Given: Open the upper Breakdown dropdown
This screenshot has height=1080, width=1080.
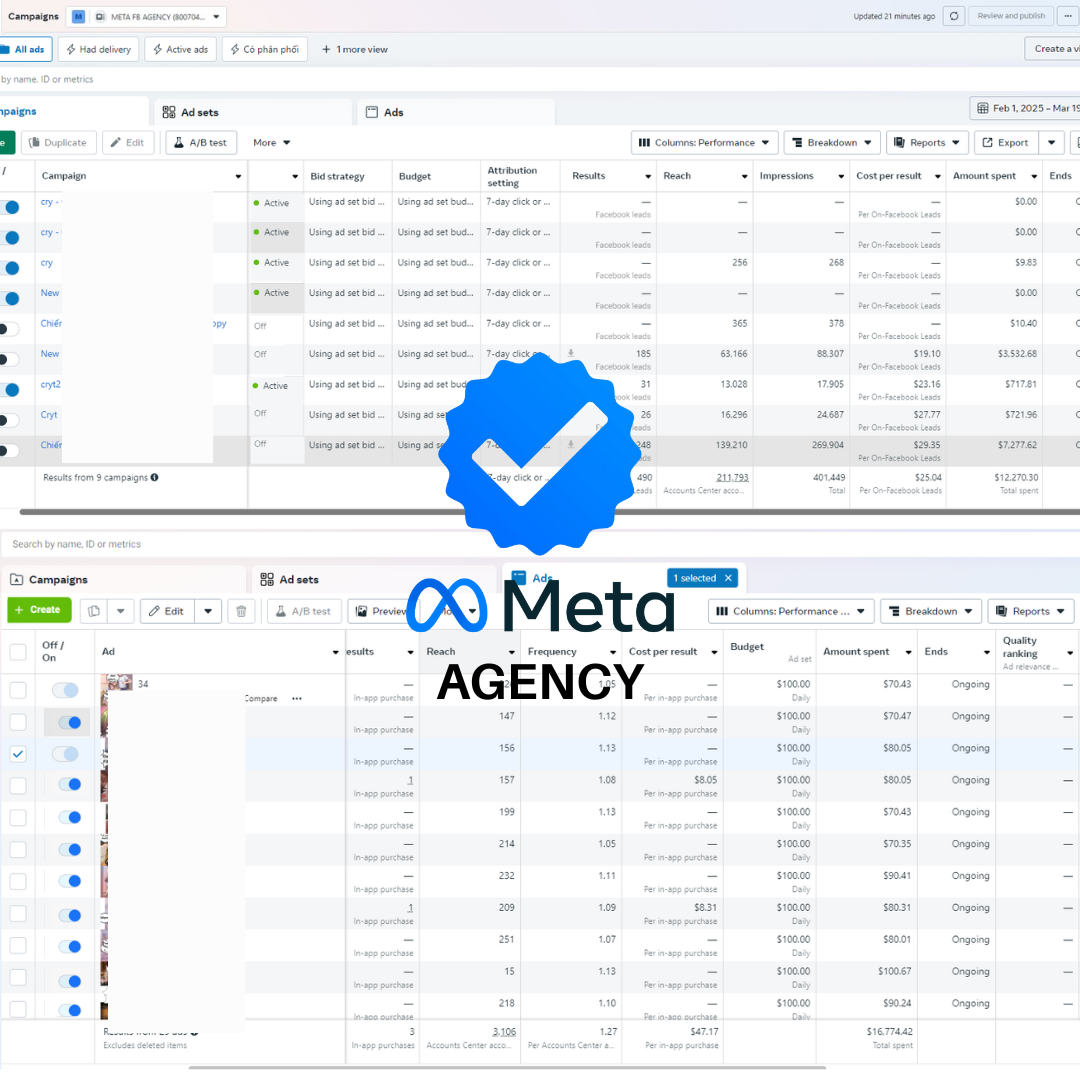Looking at the screenshot, I should click(x=832, y=143).
